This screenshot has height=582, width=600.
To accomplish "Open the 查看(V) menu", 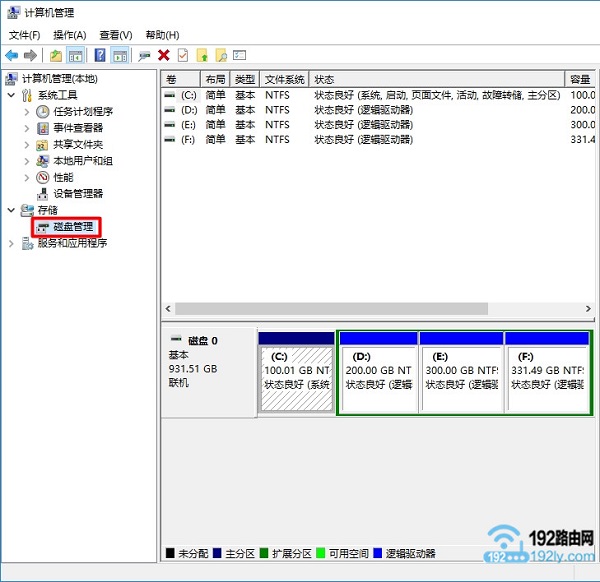I will pos(115,35).
